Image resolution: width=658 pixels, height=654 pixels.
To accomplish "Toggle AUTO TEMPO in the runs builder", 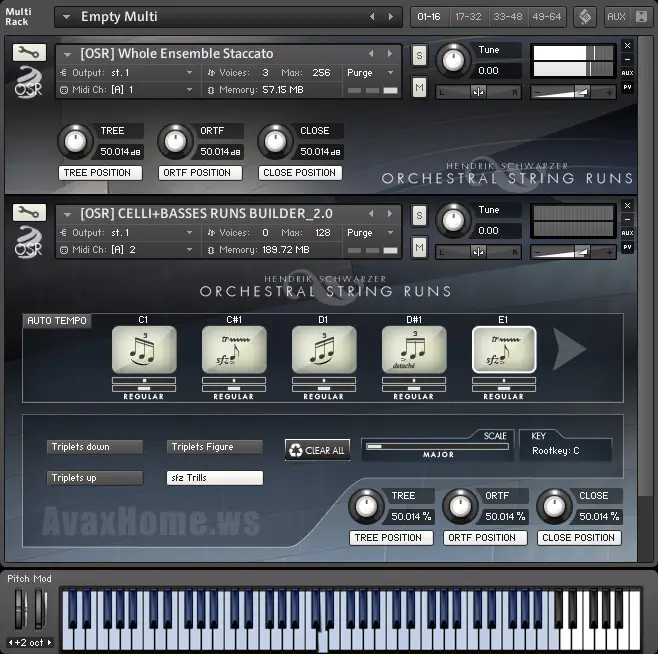I will (x=57, y=321).
